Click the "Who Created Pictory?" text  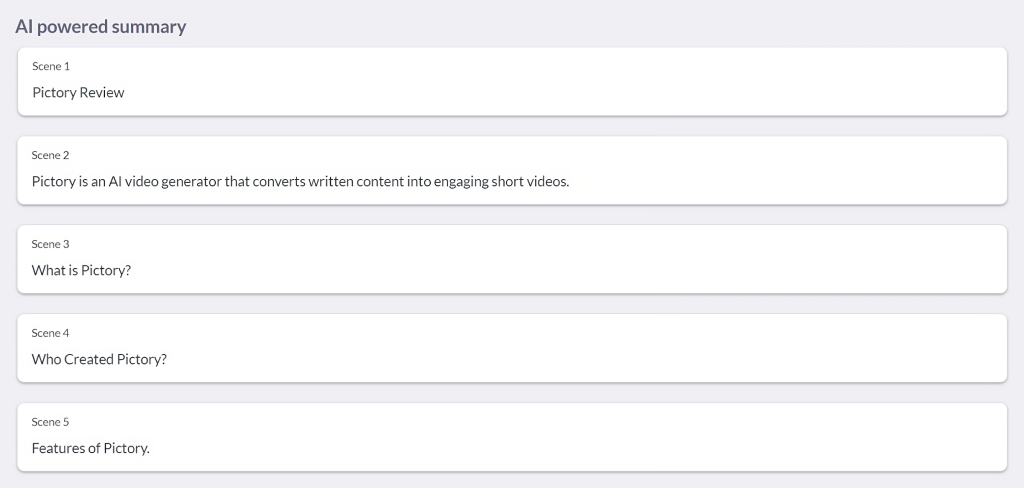tap(99, 360)
